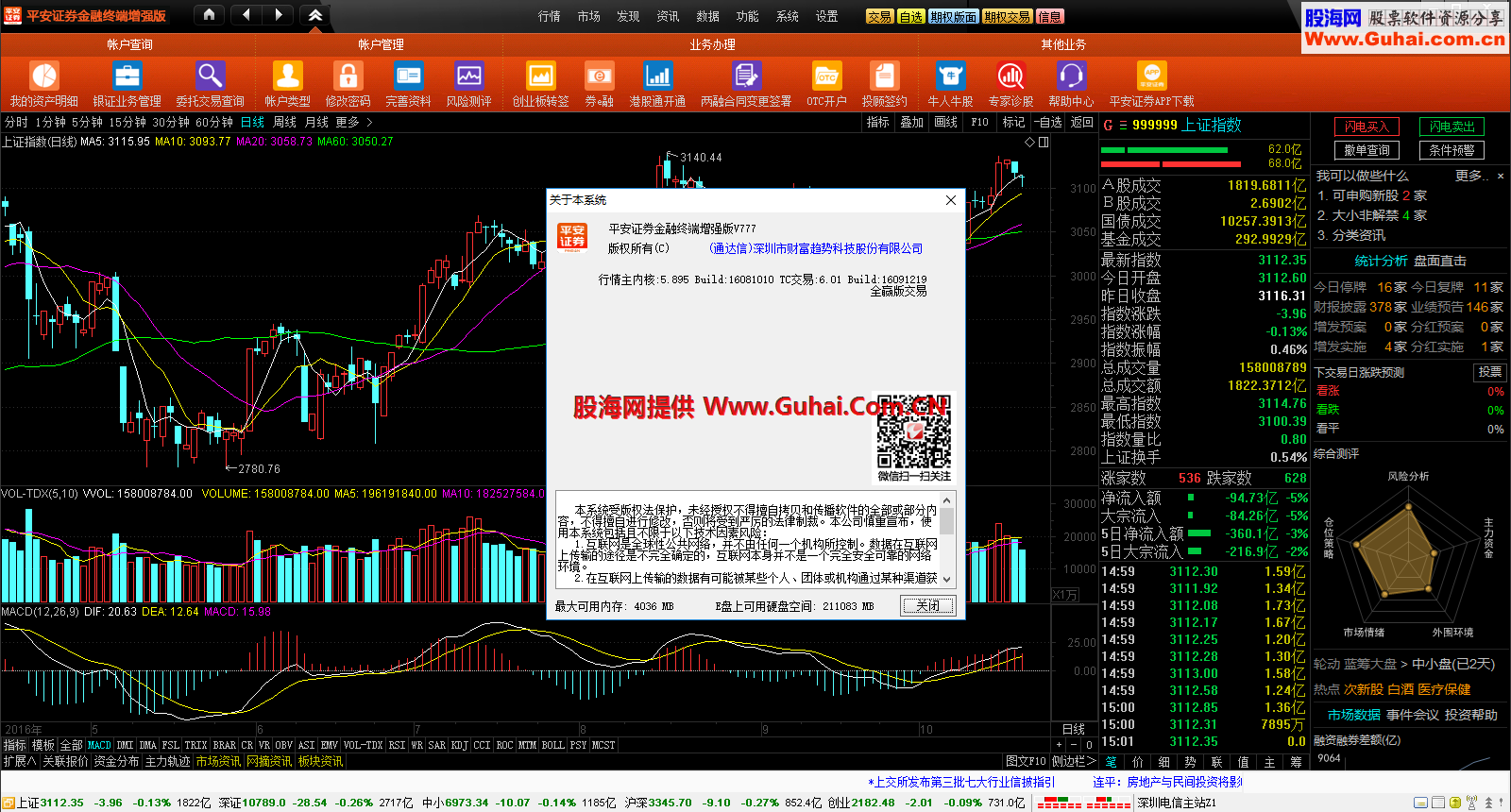
Task: Expand 更多 chart periods
Action: (353, 122)
